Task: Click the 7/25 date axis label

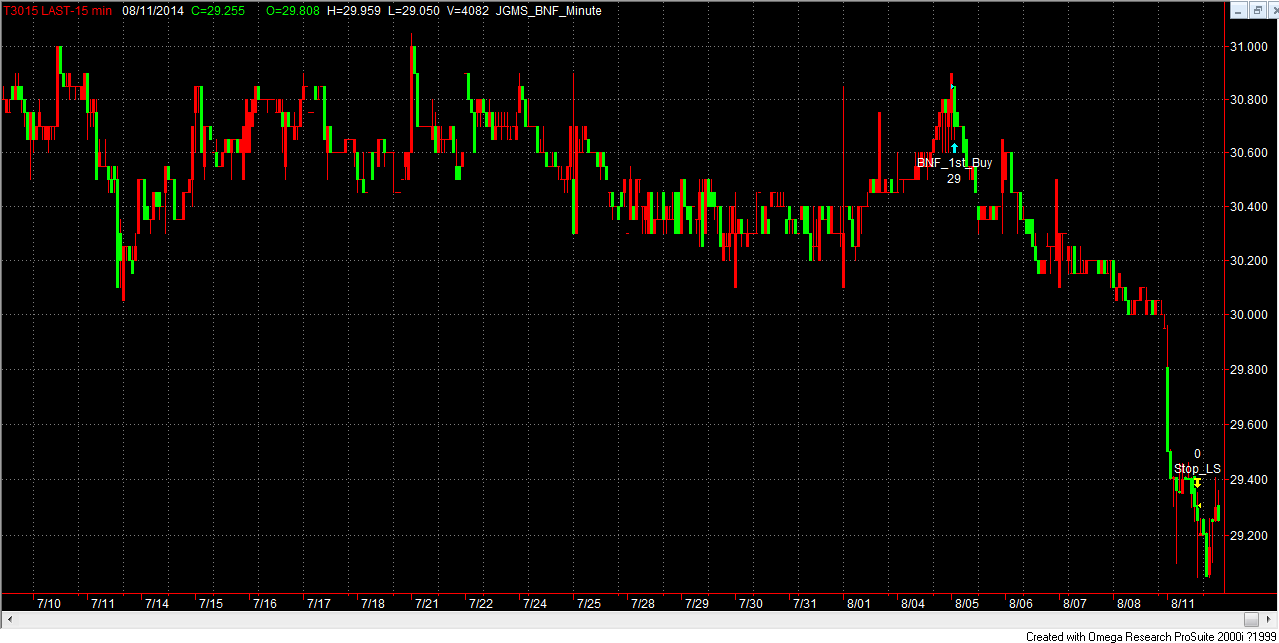Action: click(x=589, y=603)
